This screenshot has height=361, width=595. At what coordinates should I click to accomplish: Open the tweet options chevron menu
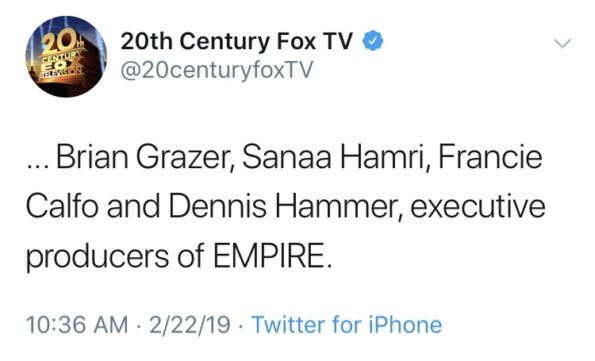point(562,43)
